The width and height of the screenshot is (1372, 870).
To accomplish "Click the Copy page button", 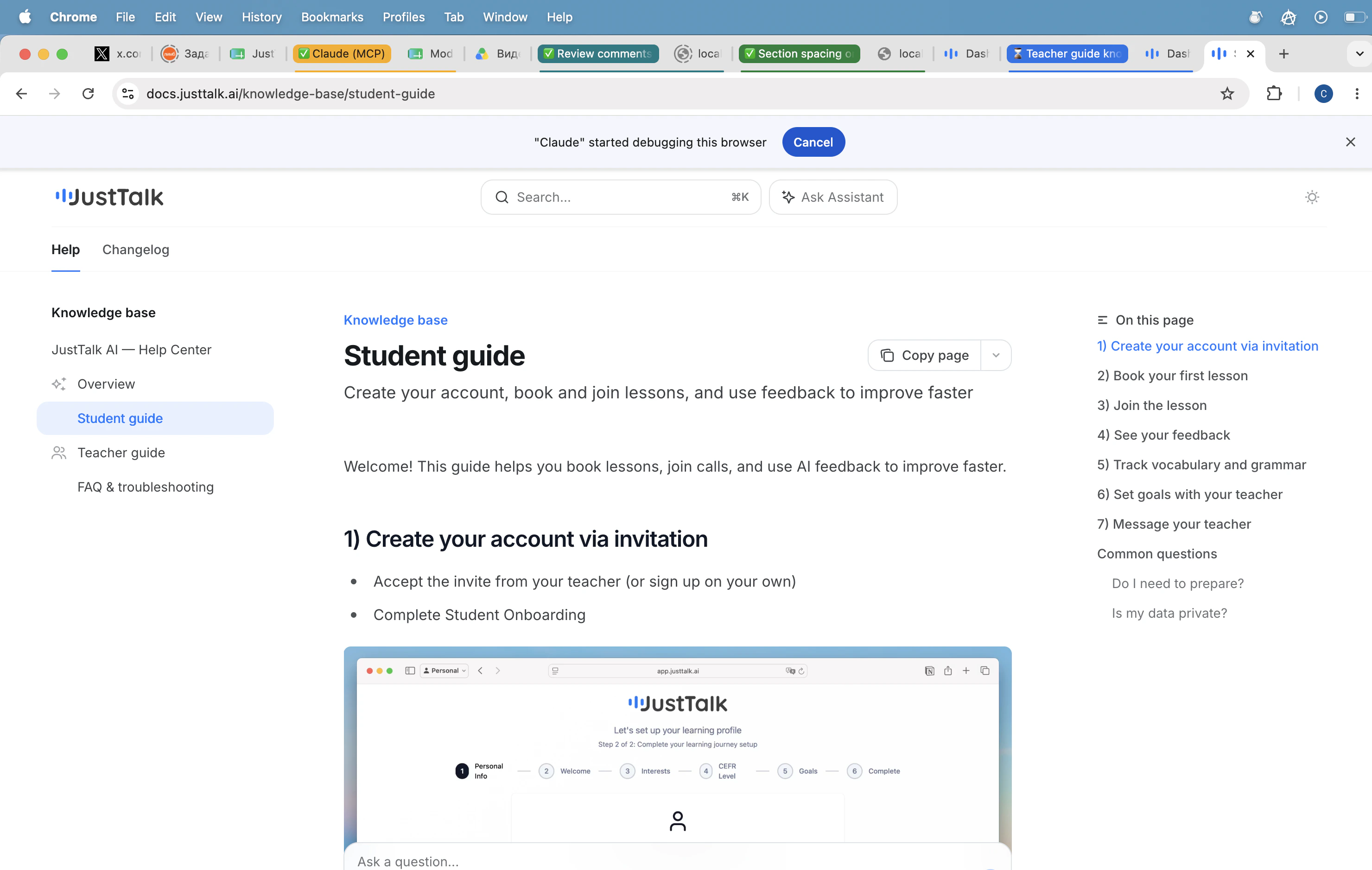I will click(924, 355).
